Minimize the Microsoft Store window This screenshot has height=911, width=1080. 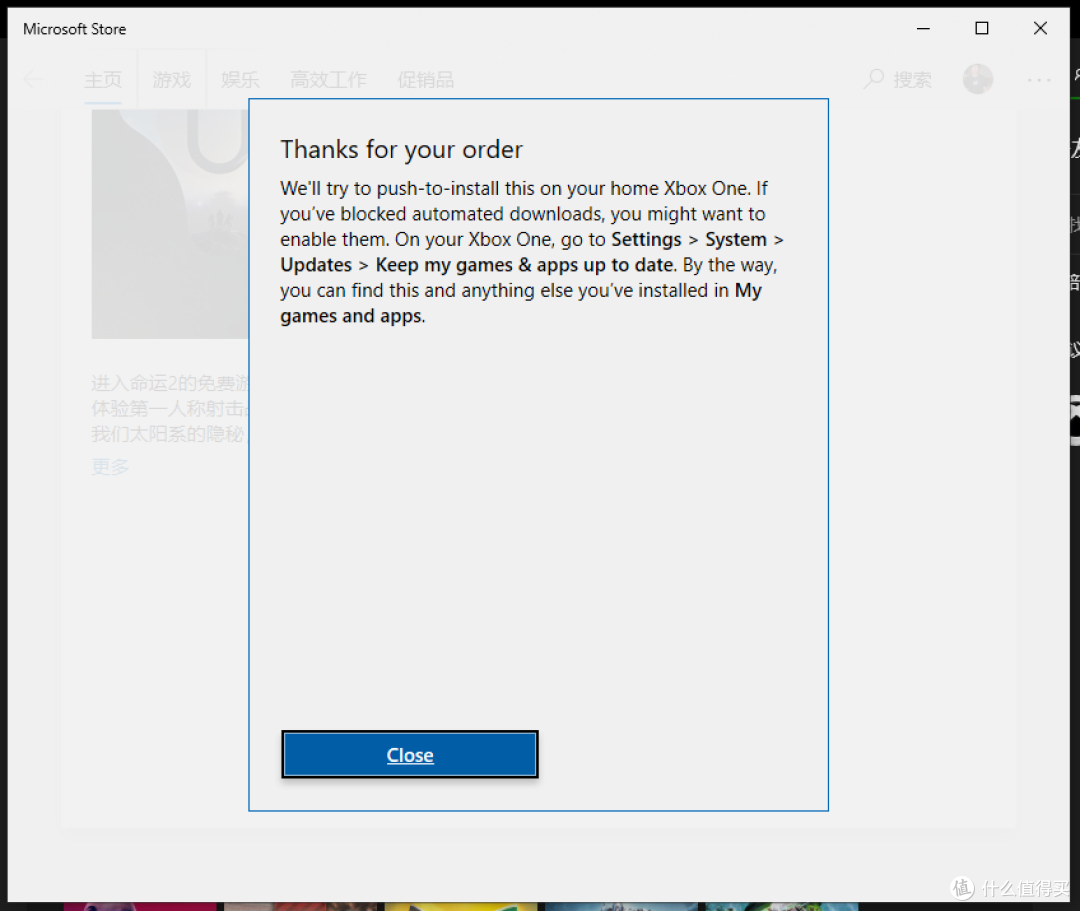[924, 28]
